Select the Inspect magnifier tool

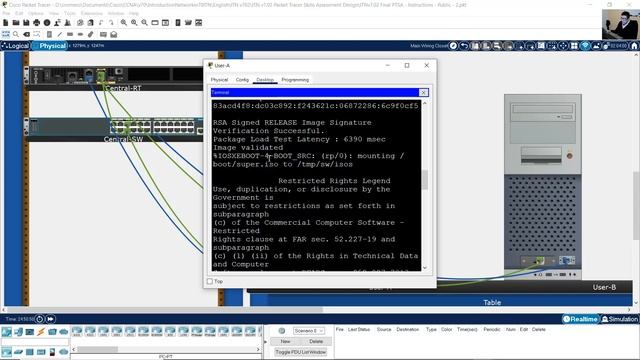pos(16,34)
